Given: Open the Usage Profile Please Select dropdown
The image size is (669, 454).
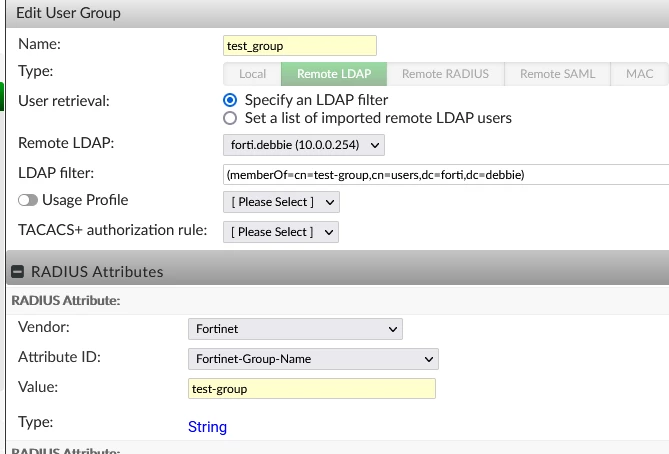Looking at the screenshot, I should [281, 202].
